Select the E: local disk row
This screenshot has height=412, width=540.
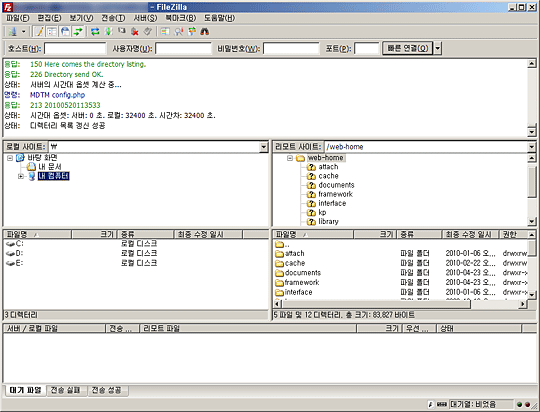136,263
